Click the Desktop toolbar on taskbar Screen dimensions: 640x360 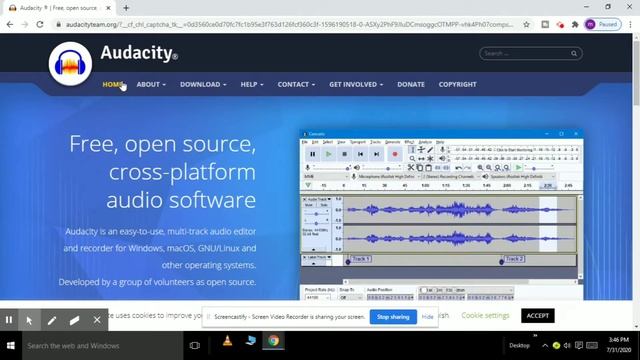point(519,346)
